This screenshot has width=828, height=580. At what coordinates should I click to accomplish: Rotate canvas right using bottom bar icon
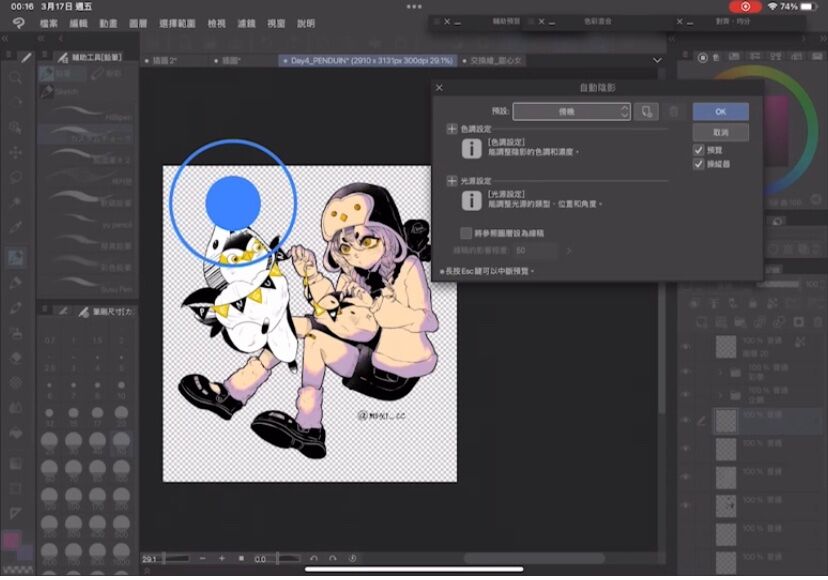click(x=333, y=558)
